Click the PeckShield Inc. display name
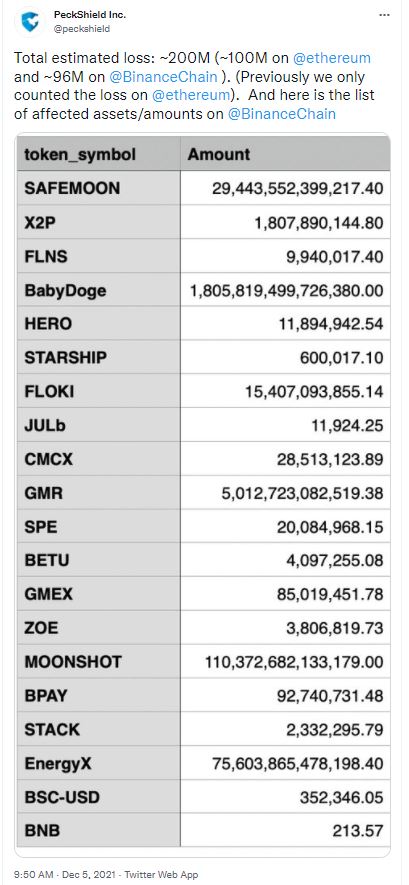Viewport: 409px width, 885px height. click(x=90, y=15)
